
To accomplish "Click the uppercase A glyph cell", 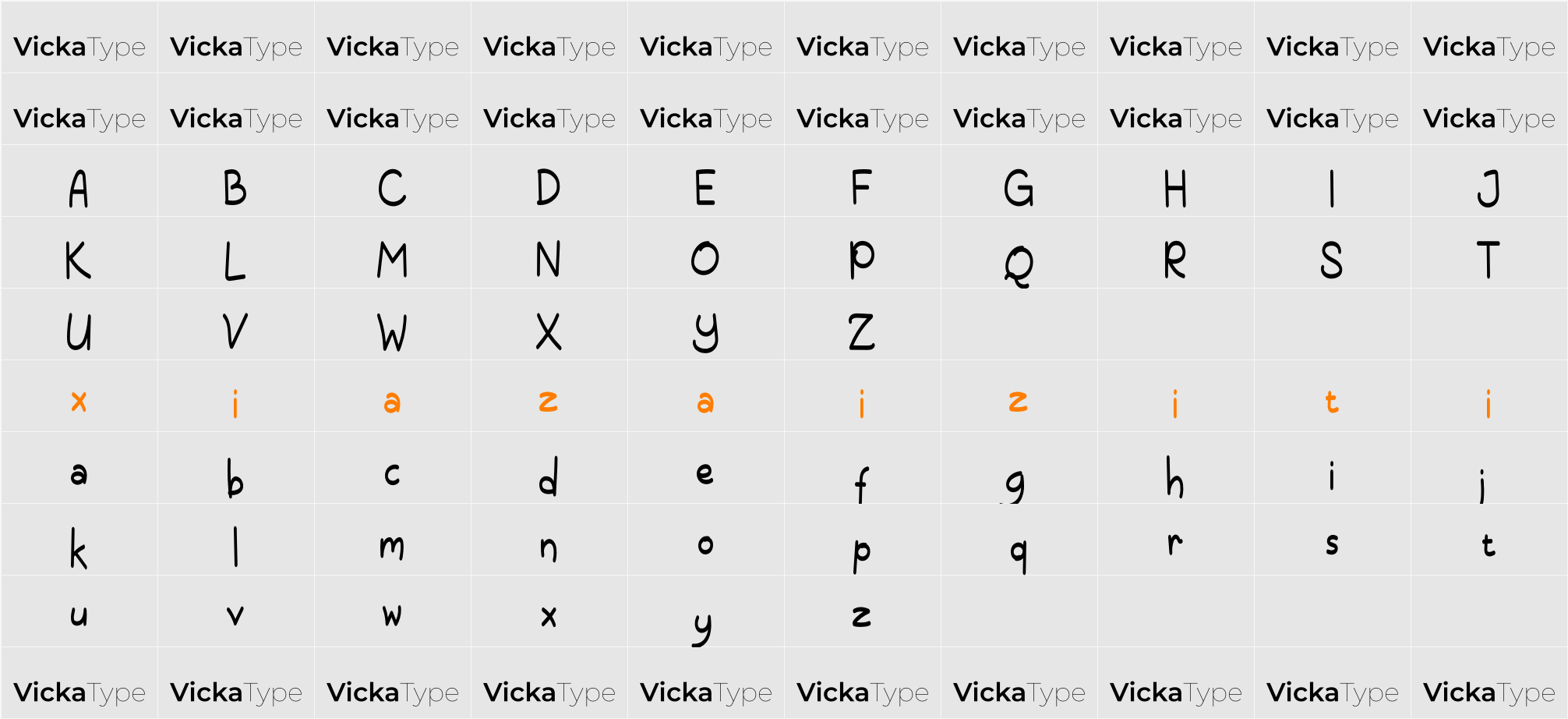I will (79, 189).
